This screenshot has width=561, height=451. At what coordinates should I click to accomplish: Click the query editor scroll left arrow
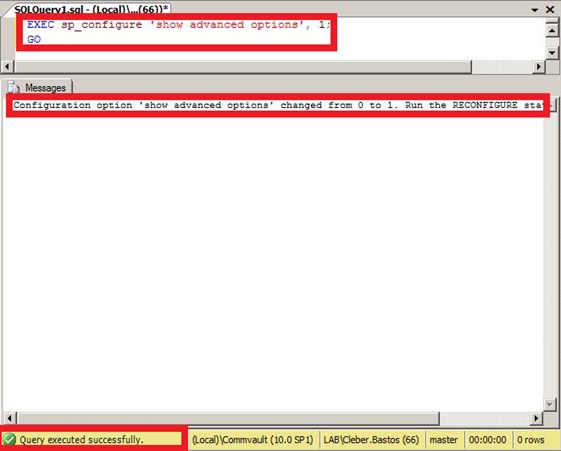tap(7, 67)
